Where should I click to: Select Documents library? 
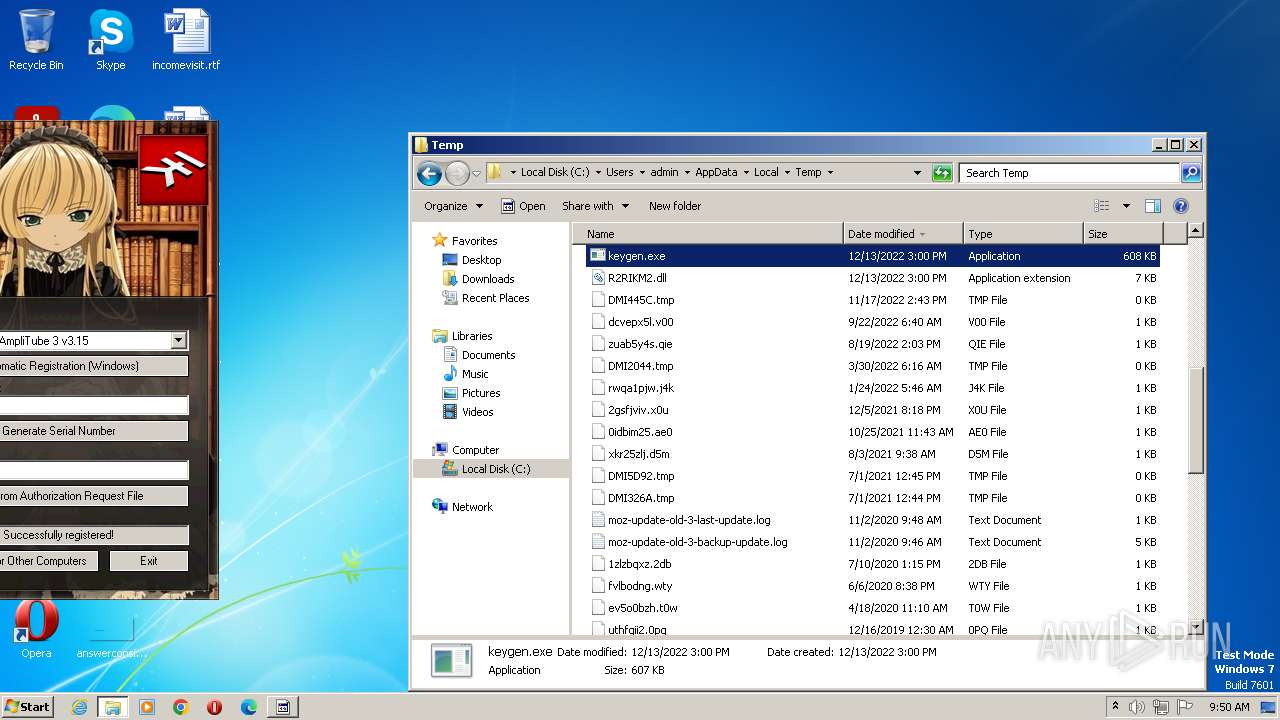coord(488,355)
